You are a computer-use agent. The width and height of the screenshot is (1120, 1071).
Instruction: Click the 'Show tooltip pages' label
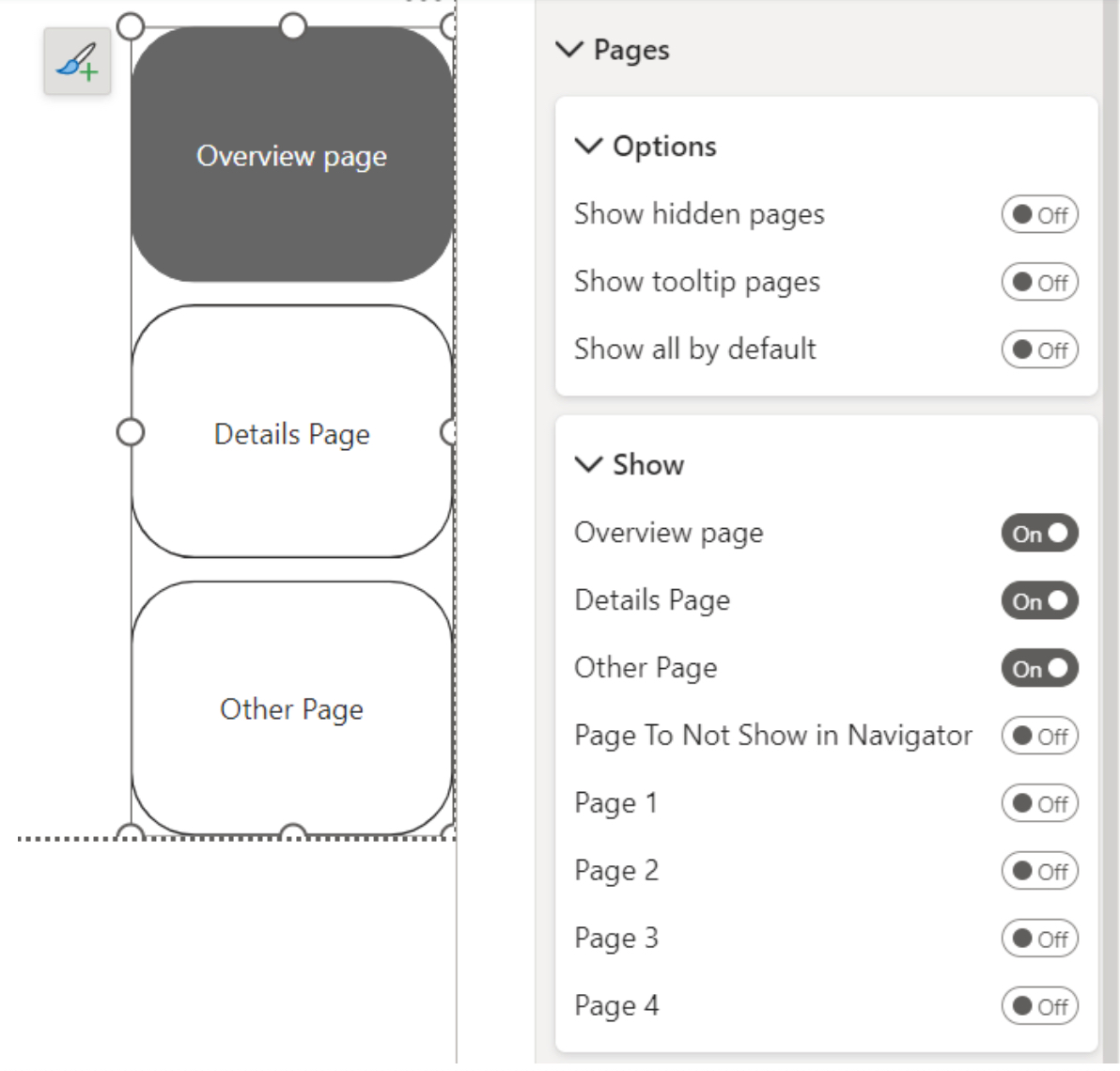coord(697,282)
